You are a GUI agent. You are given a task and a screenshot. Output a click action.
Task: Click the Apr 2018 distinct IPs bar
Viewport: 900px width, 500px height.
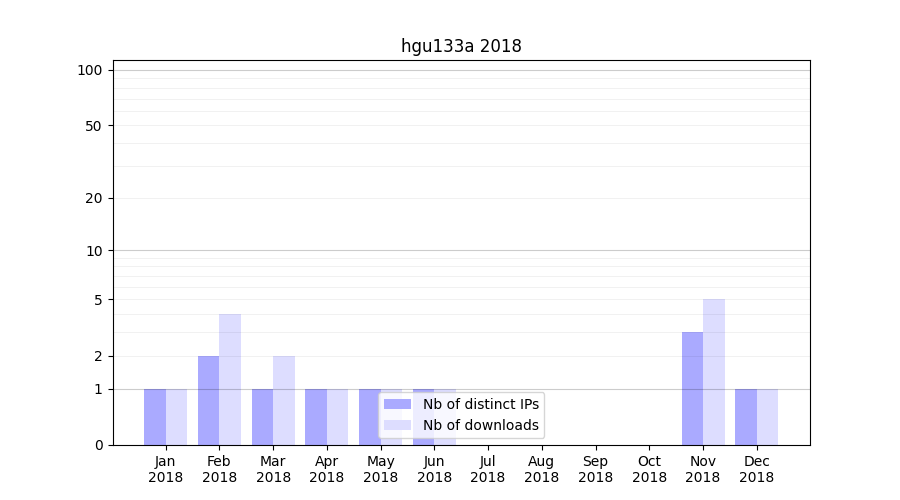pos(316,417)
